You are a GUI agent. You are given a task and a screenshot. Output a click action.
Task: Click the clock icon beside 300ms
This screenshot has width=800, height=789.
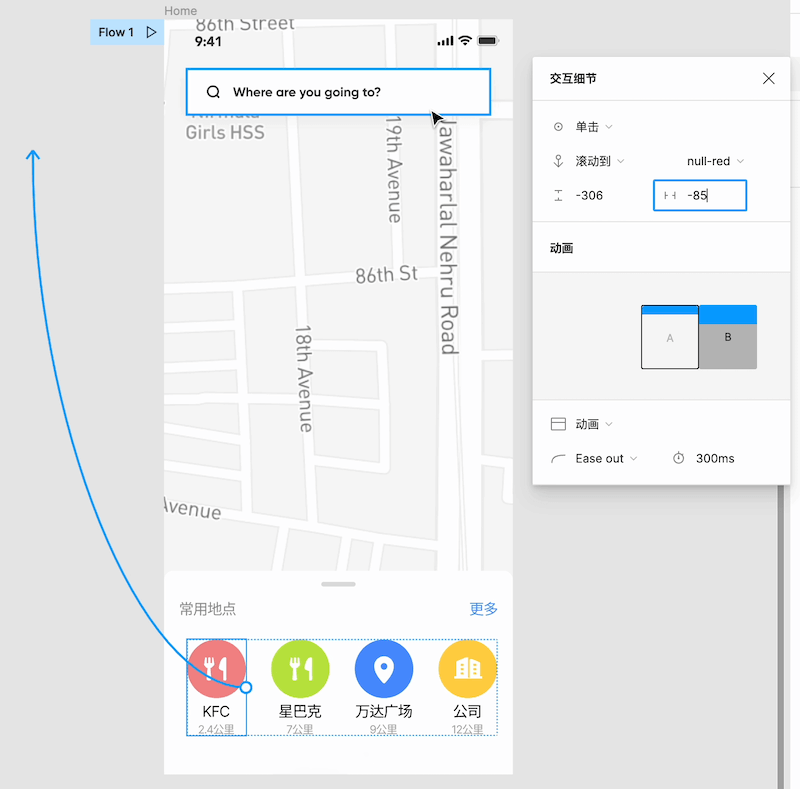tap(677, 458)
